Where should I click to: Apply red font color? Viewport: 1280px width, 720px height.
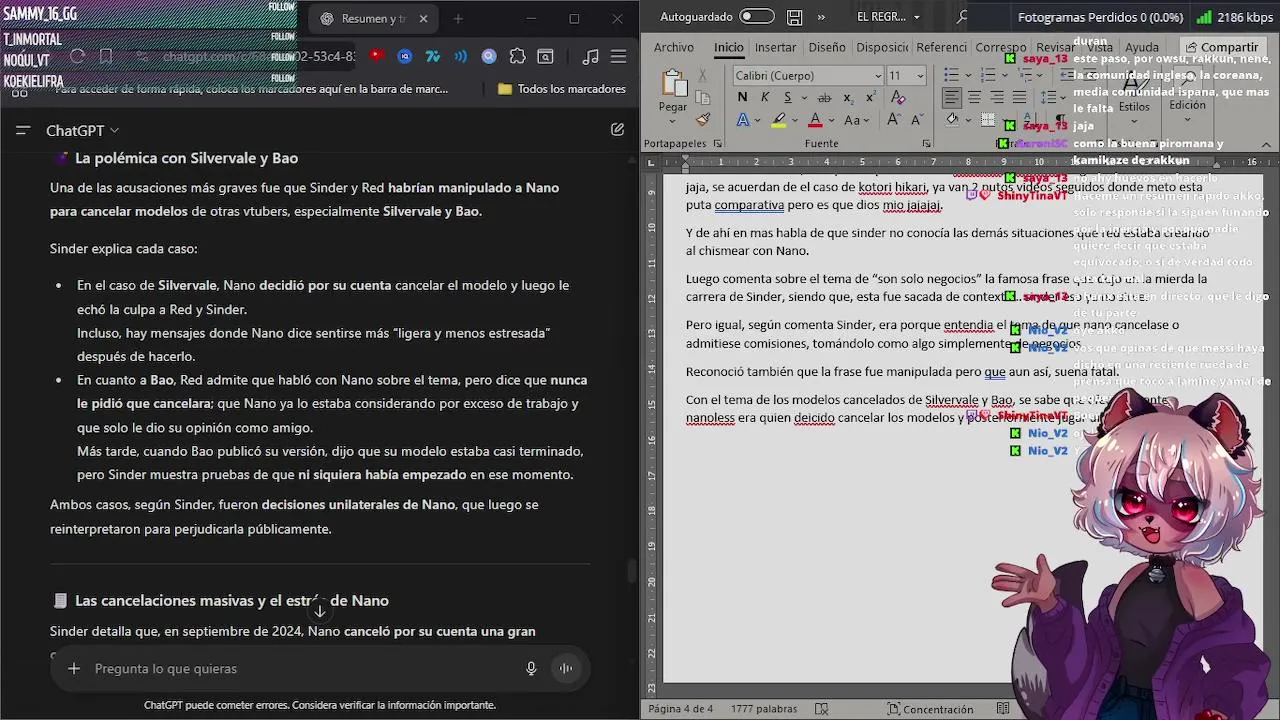(815, 120)
